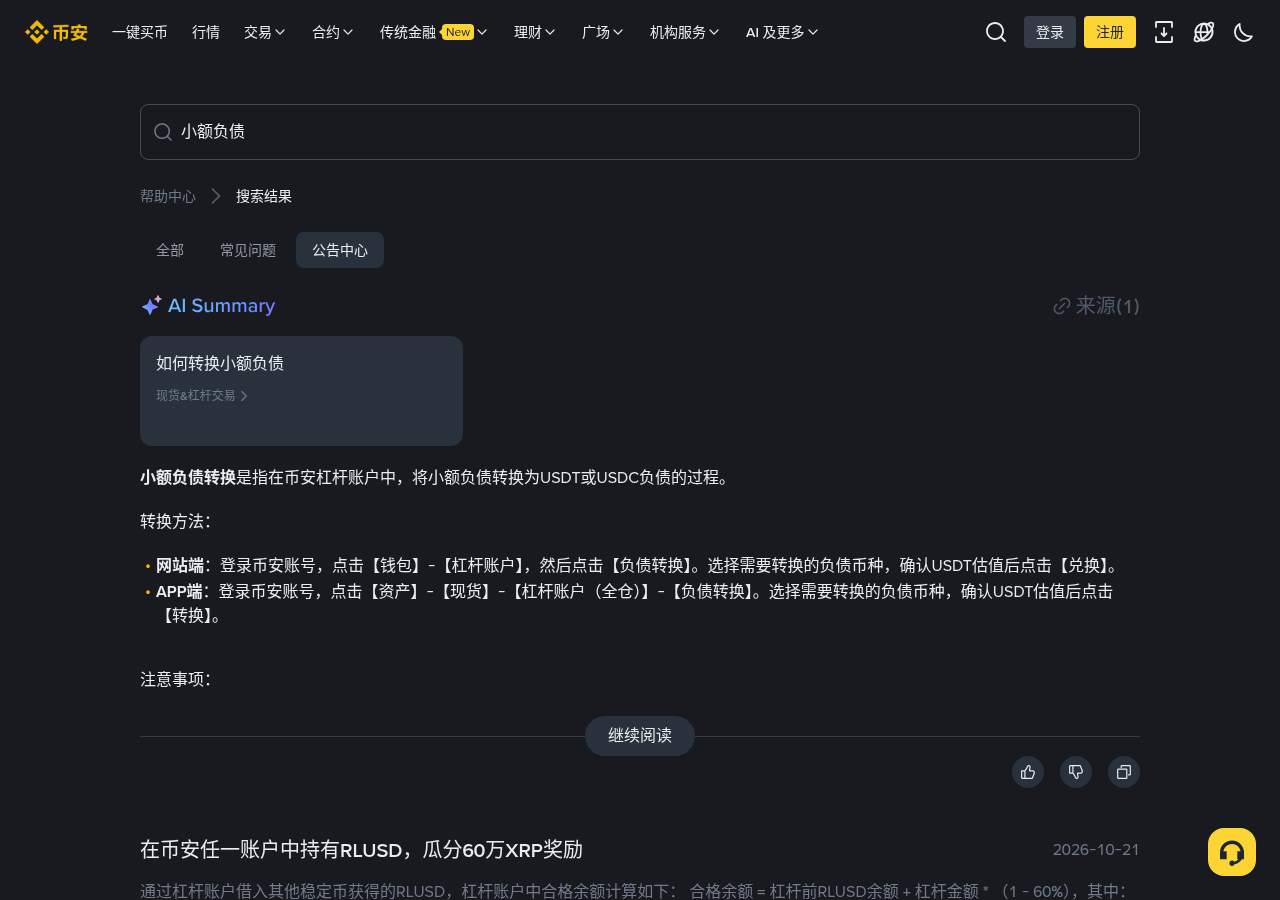This screenshot has height=900, width=1280.
Task: Click the thumbs up feedback icon
Action: [x=1028, y=772]
